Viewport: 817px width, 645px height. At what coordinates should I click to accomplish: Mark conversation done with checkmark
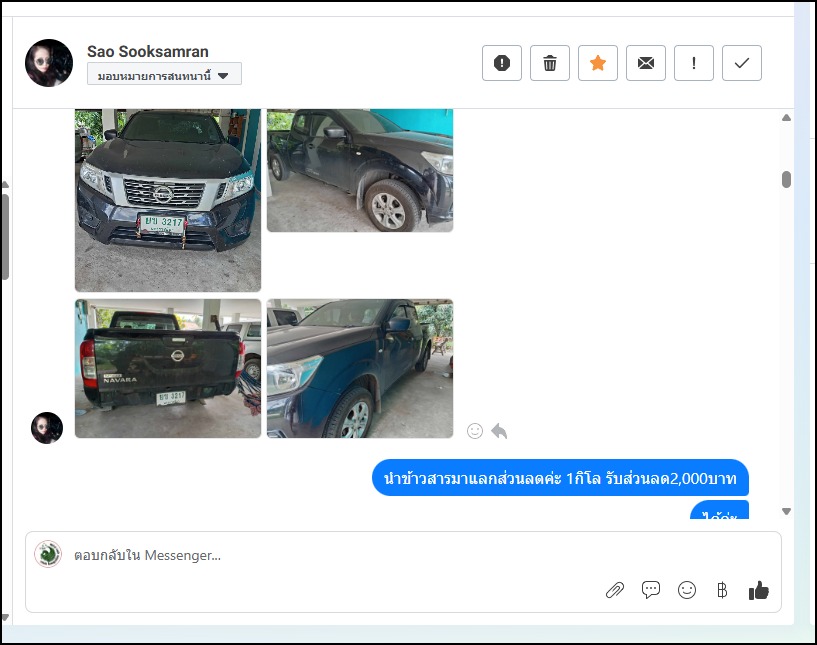742,63
